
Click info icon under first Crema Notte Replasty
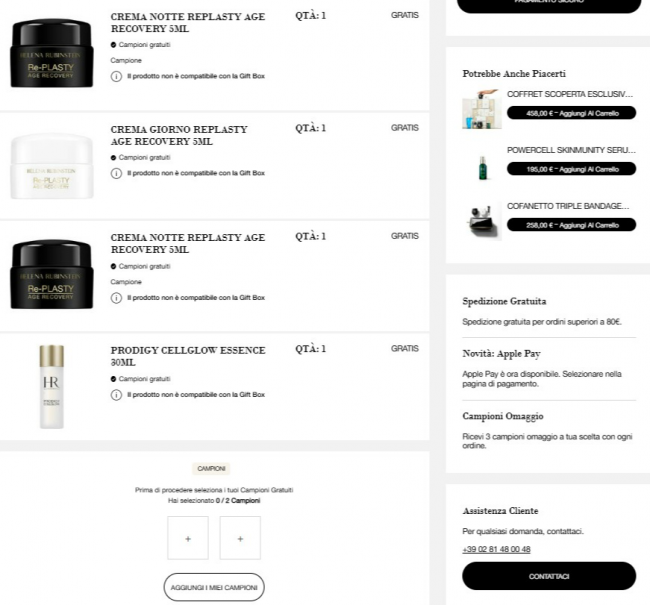click(x=116, y=76)
